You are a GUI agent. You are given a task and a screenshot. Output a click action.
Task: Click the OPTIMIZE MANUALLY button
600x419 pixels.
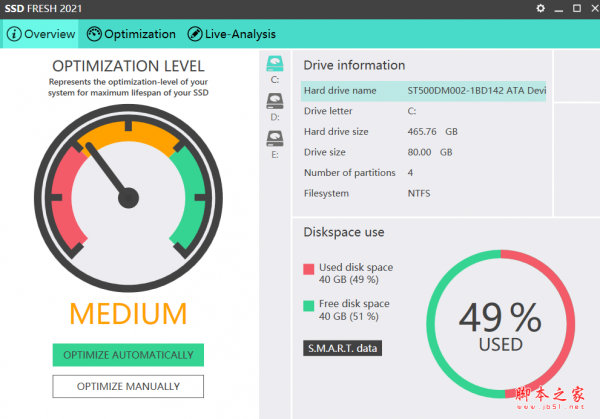click(128, 386)
